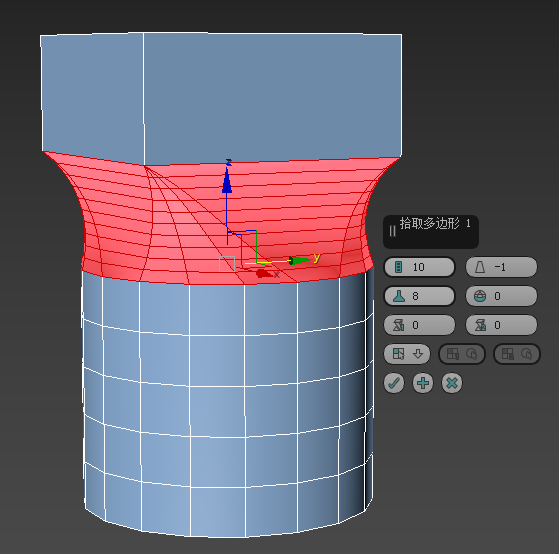Click the Segments spinner icon
The width and height of the screenshot is (559, 554).
pos(398,267)
